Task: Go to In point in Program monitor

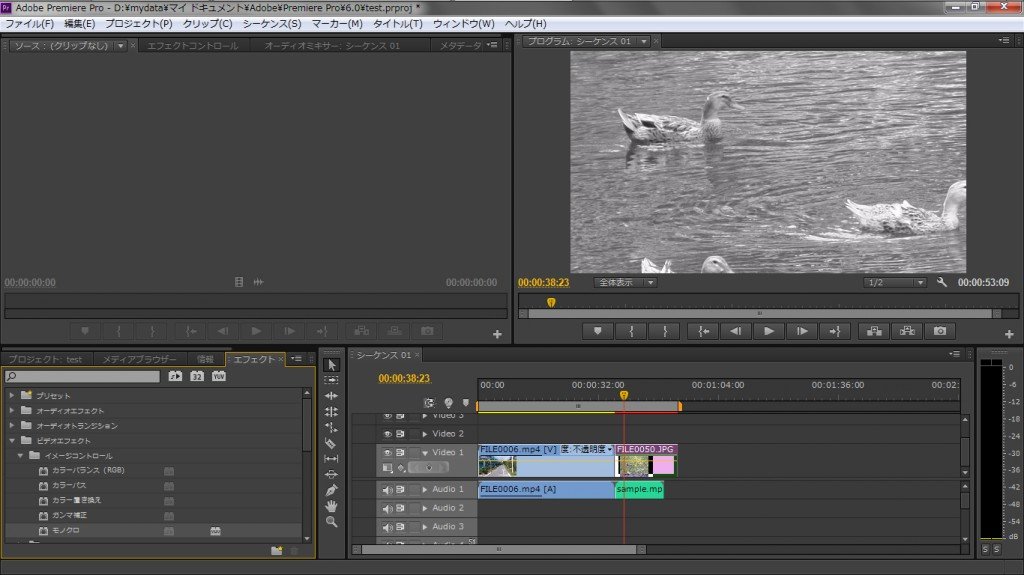Action: (x=703, y=331)
